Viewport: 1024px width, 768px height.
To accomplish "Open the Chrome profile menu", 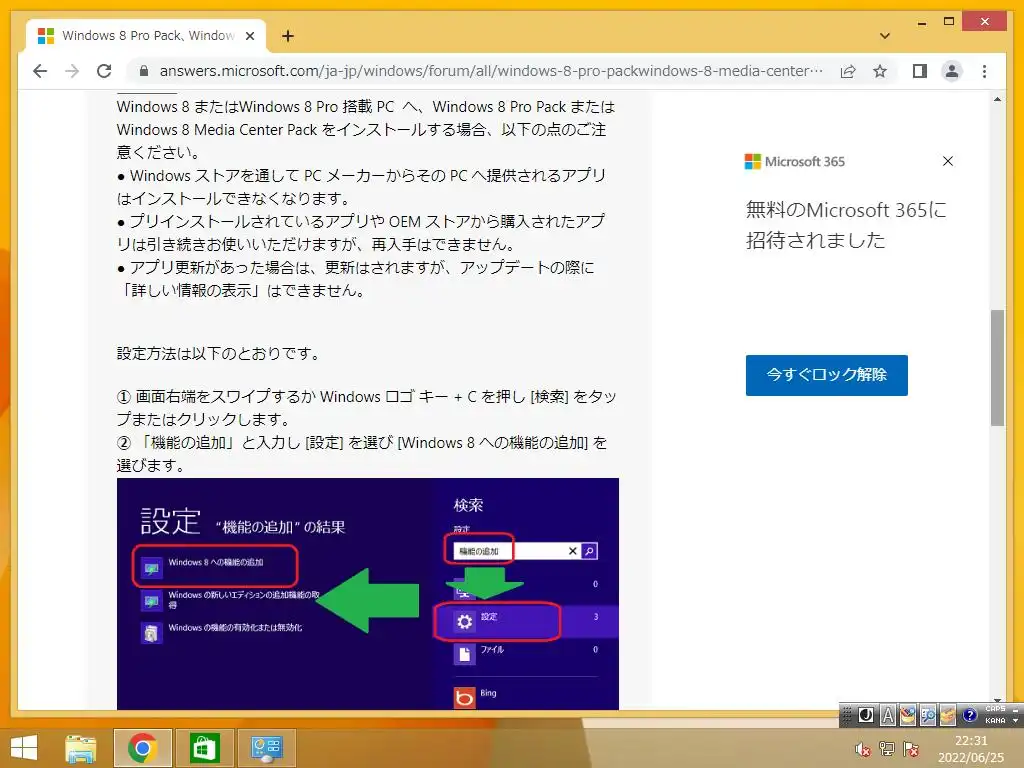I will [952, 71].
